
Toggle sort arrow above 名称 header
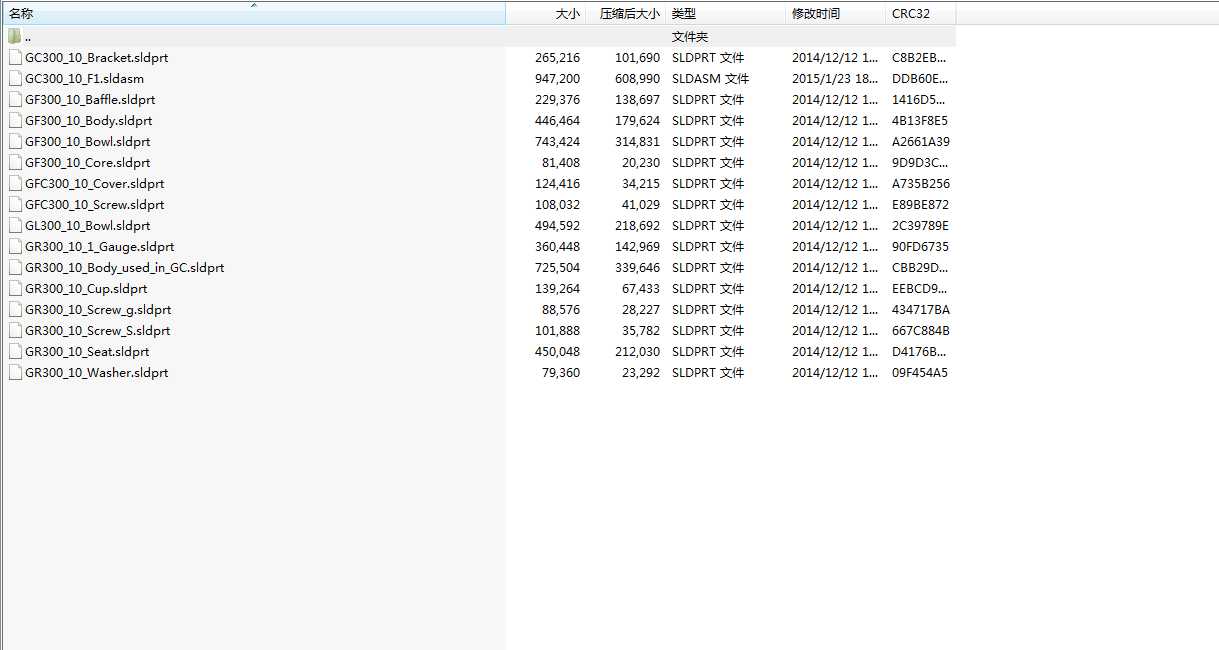coord(253,5)
